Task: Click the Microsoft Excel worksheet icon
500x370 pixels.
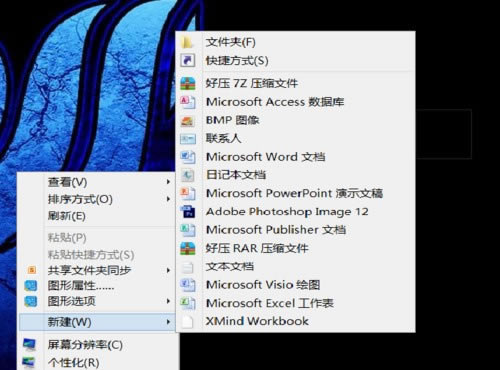Action: click(x=188, y=303)
